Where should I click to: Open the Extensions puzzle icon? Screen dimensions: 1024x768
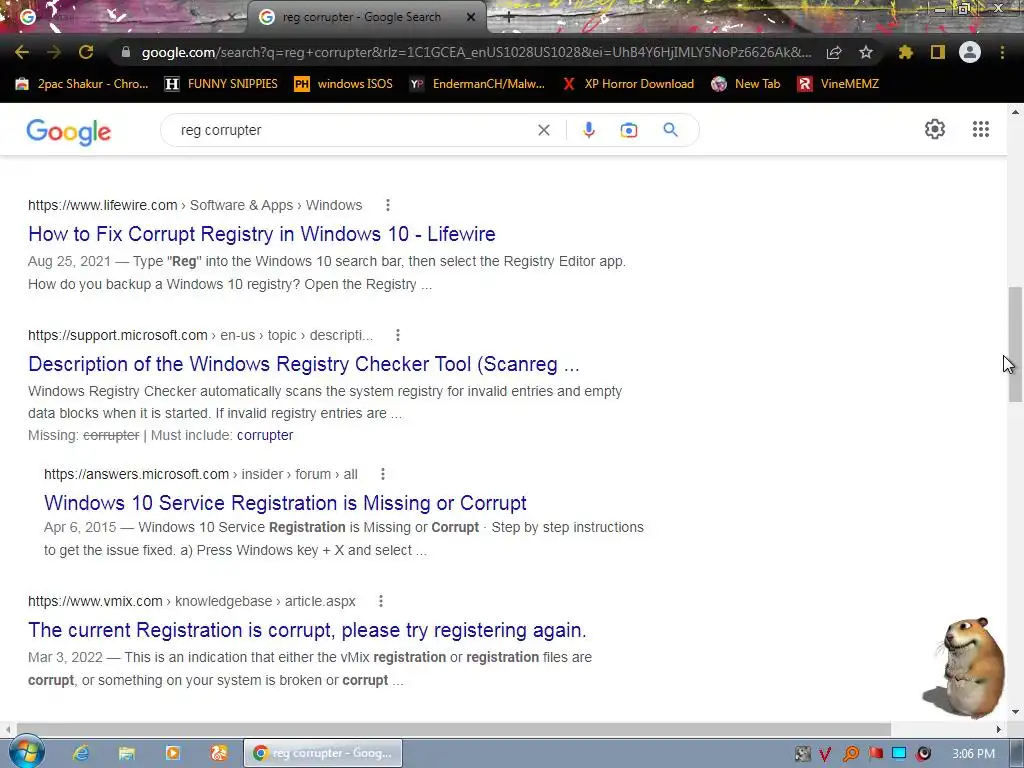click(x=906, y=52)
